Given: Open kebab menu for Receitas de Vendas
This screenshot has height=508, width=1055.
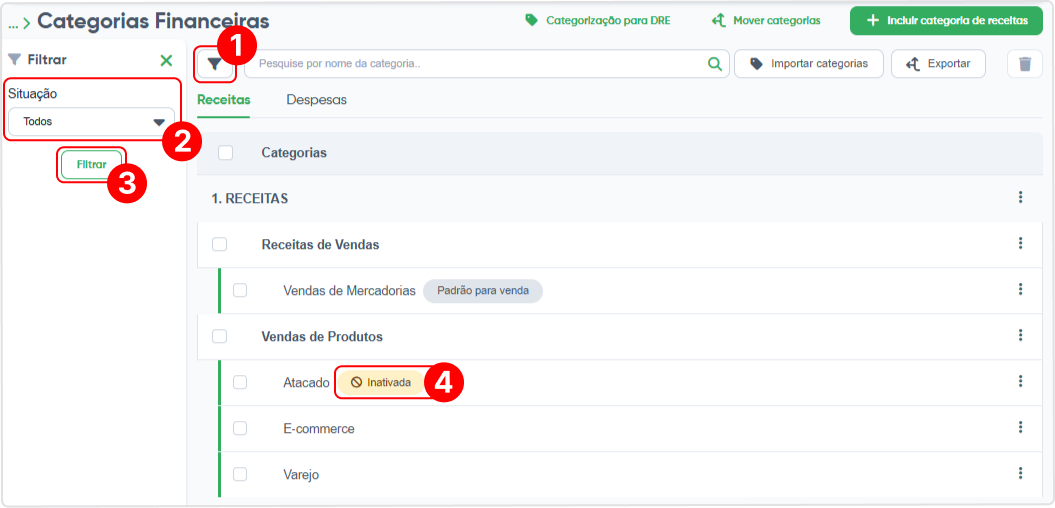Looking at the screenshot, I should [1021, 243].
